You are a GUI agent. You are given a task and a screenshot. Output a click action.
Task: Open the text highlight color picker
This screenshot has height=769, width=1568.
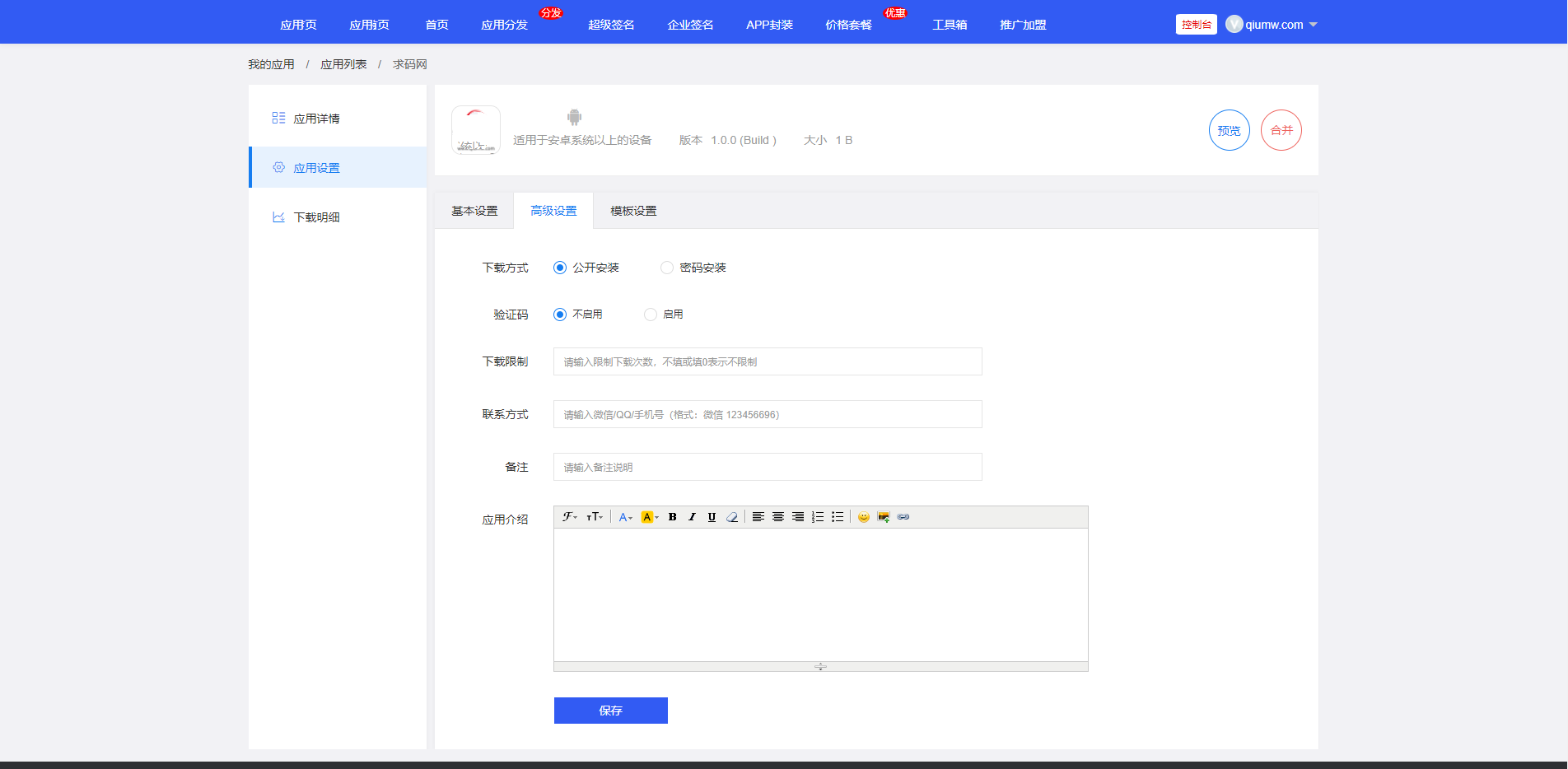click(x=649, y=517)
